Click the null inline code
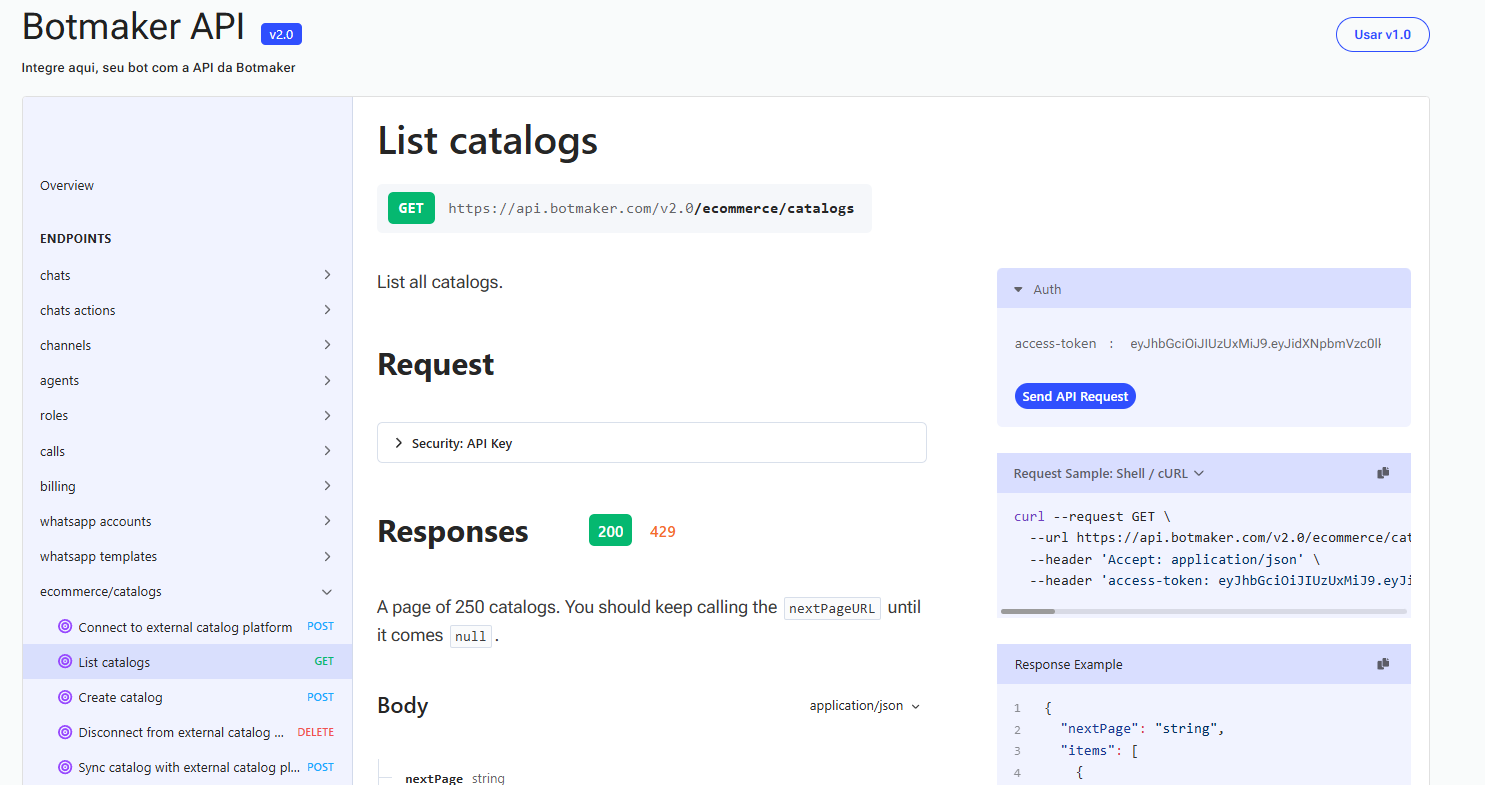The width and height of the screenshot is (1485, 785). (x=470, y=636)
